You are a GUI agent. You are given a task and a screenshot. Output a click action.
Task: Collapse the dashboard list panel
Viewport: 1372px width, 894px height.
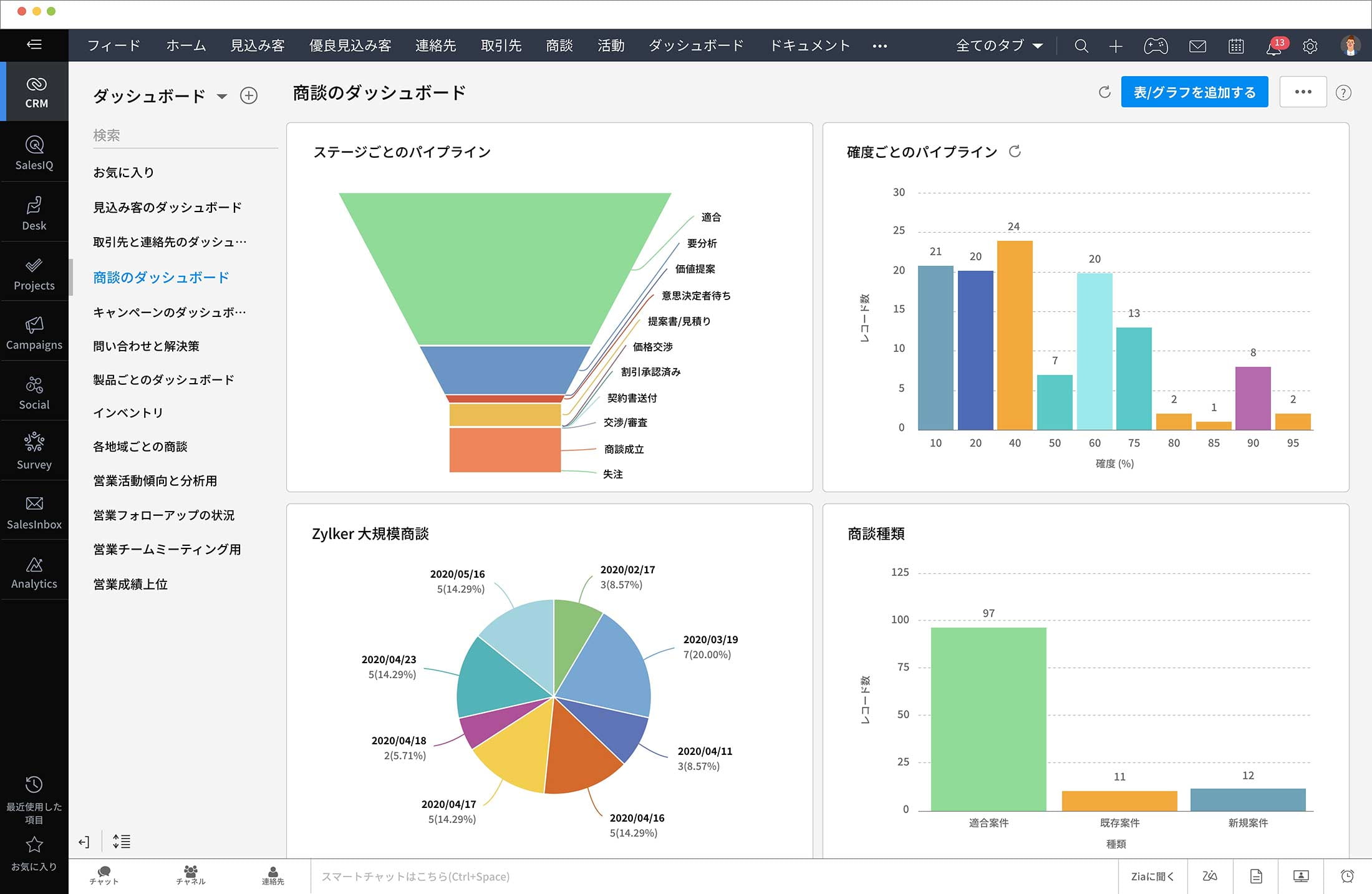point(84,842)
